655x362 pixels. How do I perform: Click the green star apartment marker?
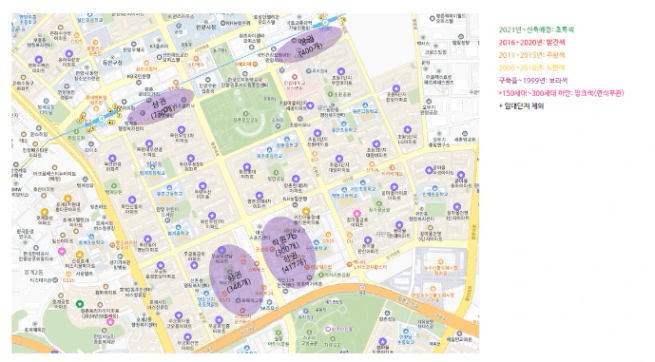point(79,304)
